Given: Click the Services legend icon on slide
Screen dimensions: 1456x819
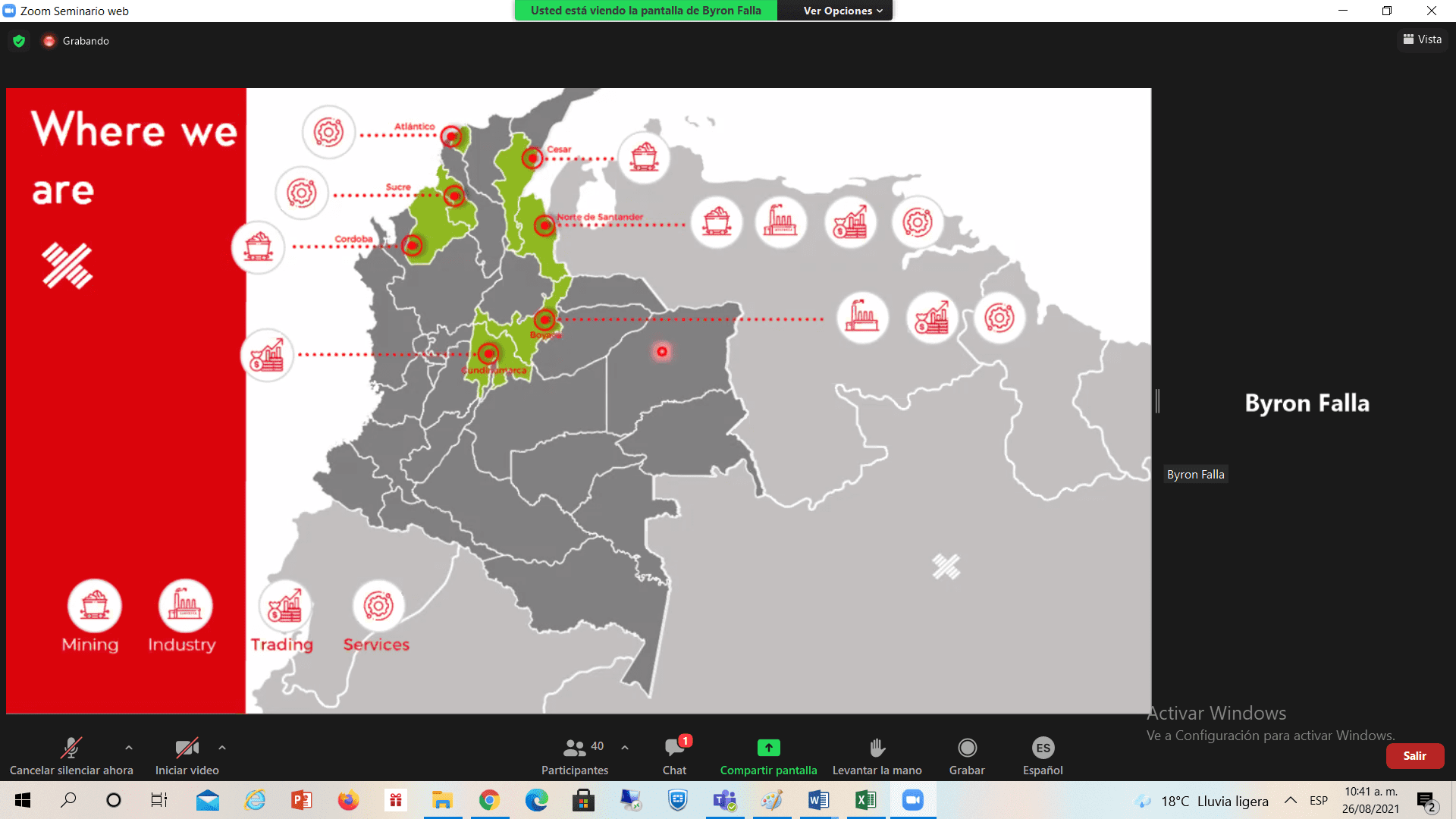Looking at the screenshot, I should click(378, 605).
